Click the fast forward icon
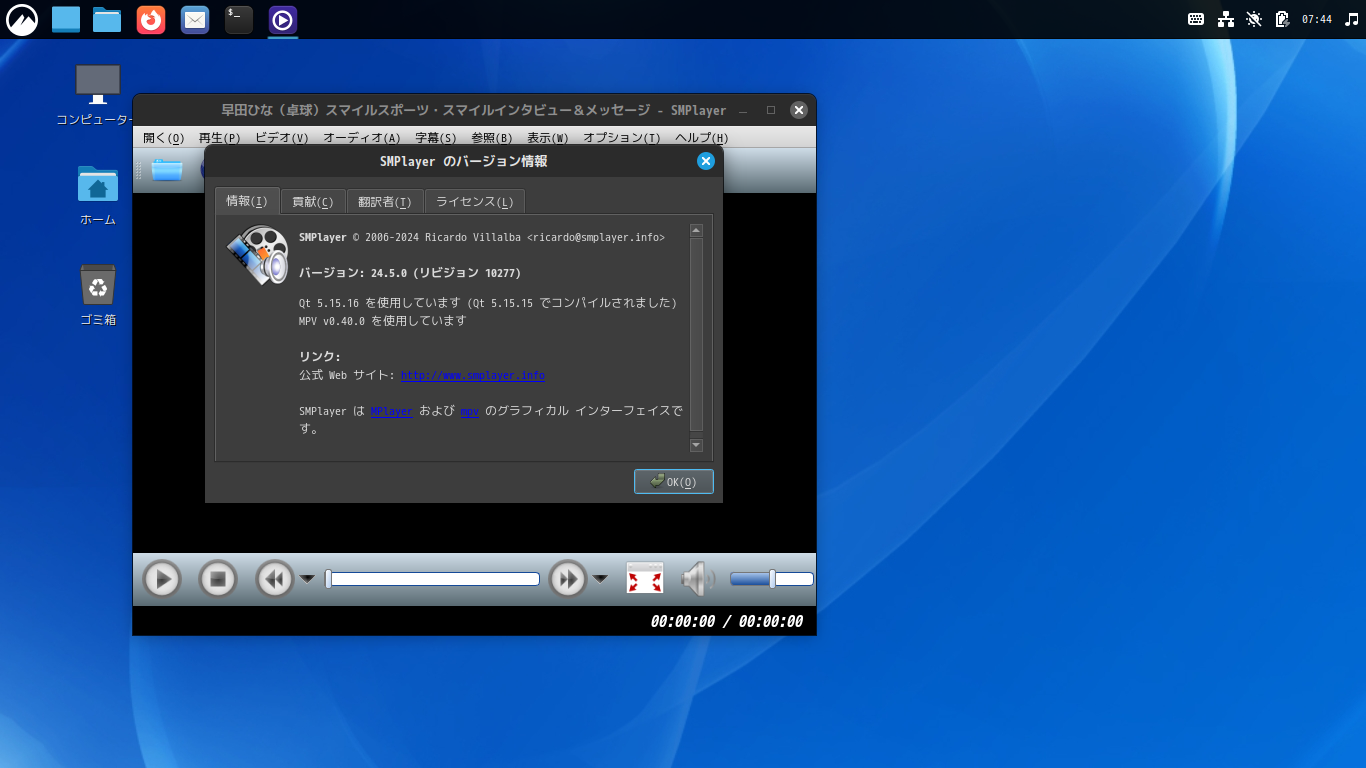This screenshot has height=768, width=1366. click(x=567, y=578)
